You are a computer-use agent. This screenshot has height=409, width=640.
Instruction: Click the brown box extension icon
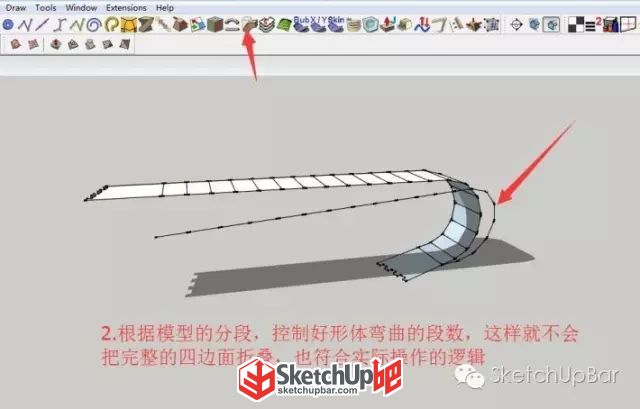(x=180, y=25)
